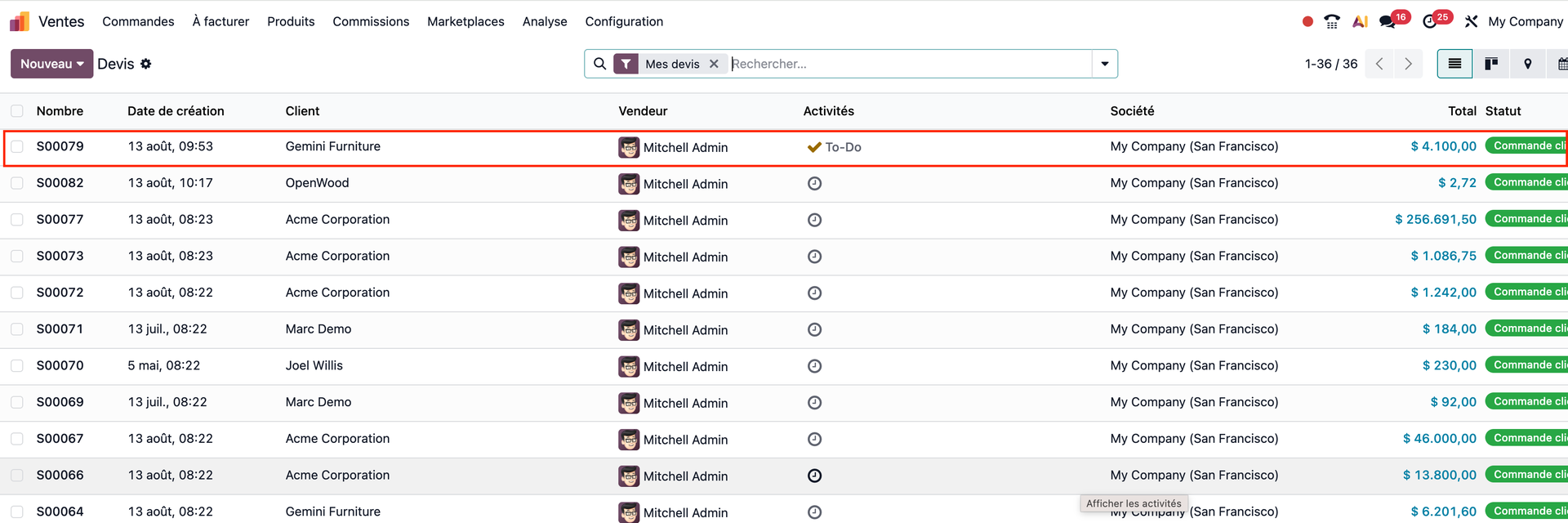1568x523 pixels.
Task: Open the Commissions menu
Action: 371,21
